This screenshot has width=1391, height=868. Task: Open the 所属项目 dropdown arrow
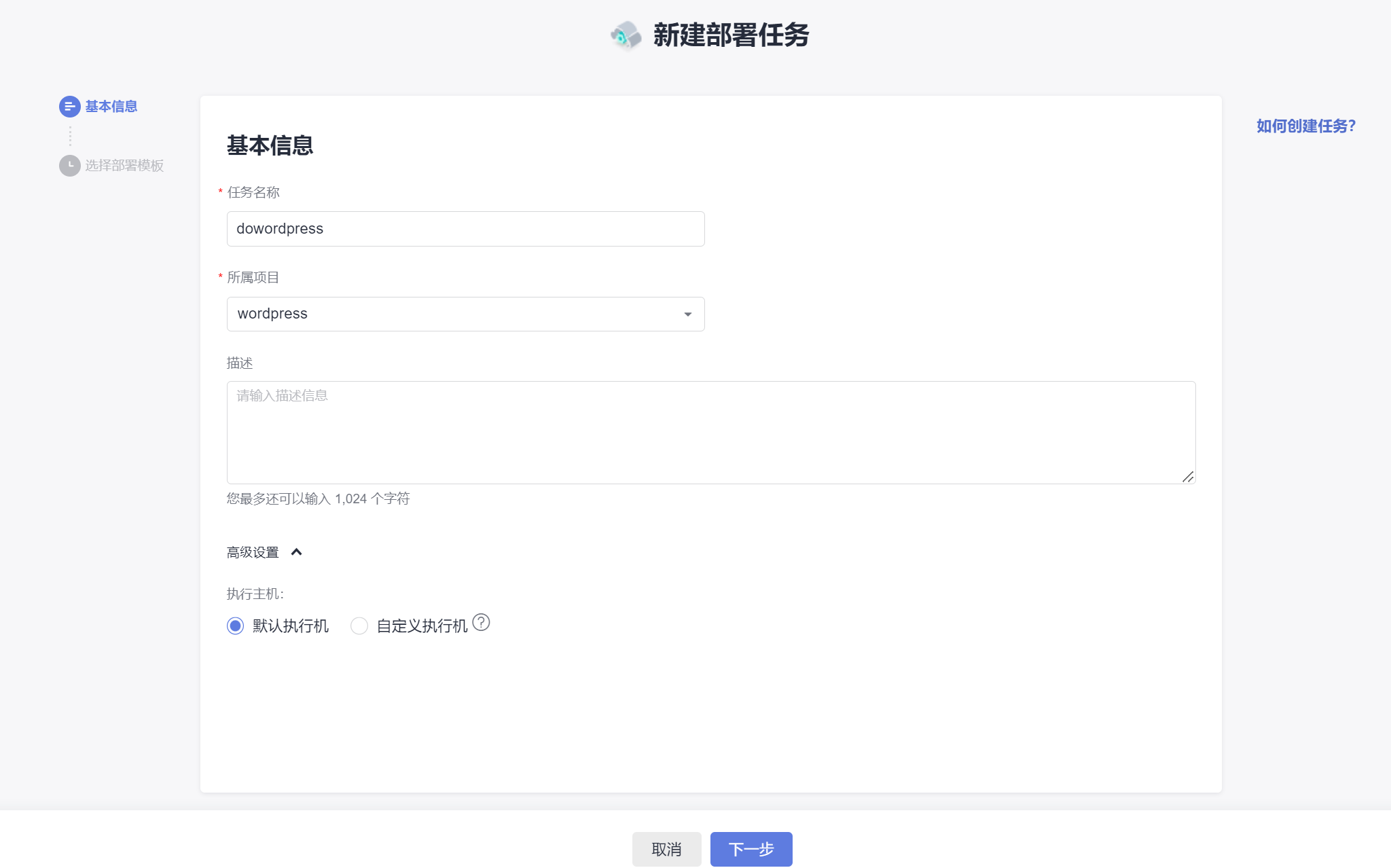(687, 314)
